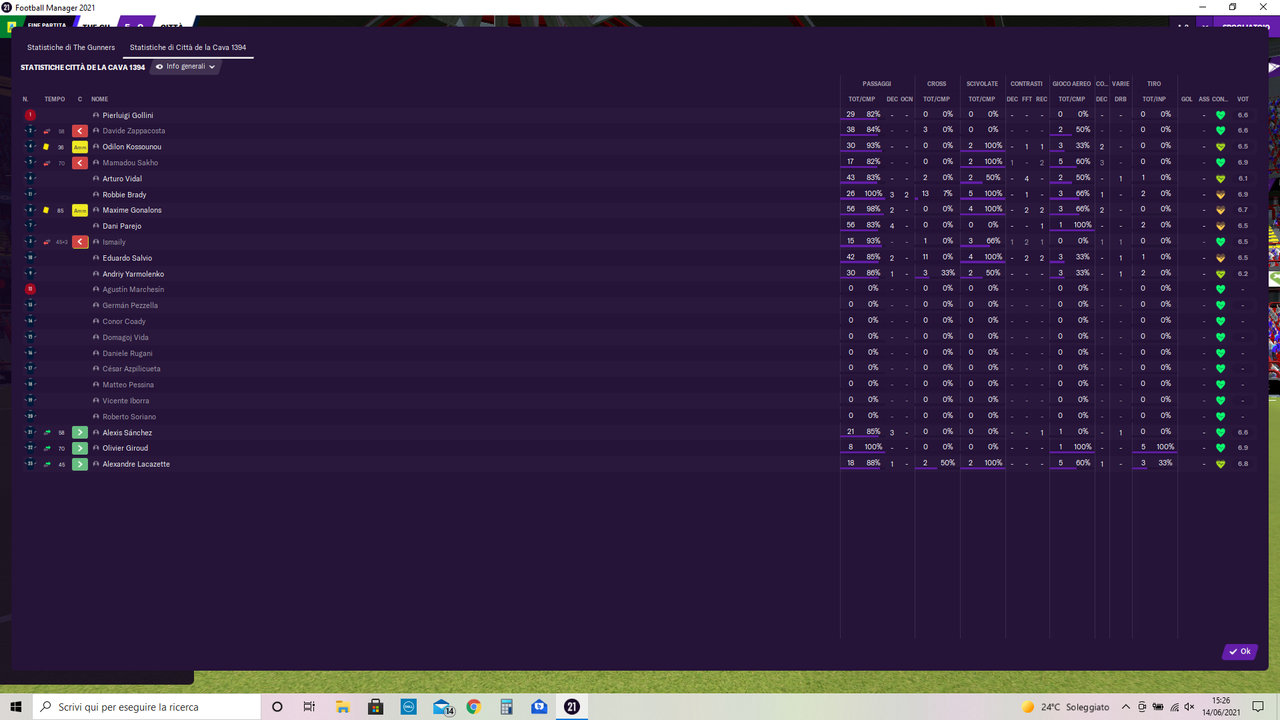Click the orange condition heart for Robbie Brady

1220,194
